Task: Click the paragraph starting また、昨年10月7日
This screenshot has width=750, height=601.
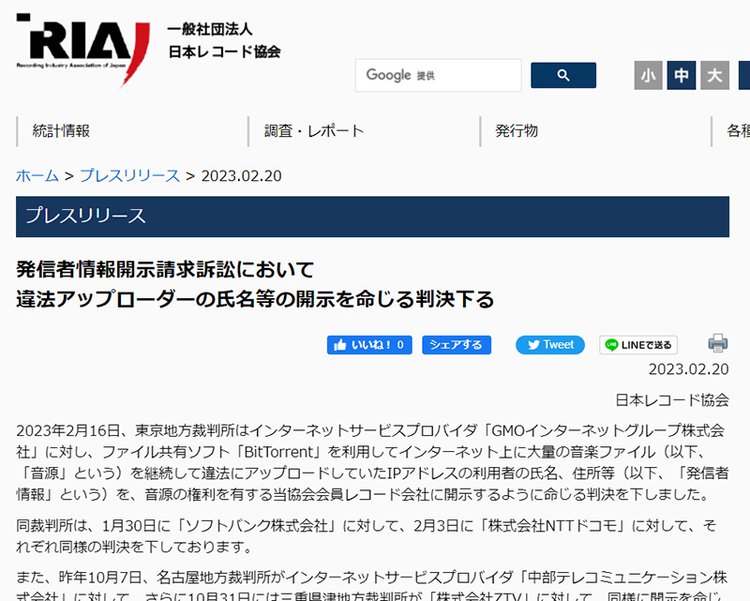Action: pyautogui.click(x=373, y=586)
